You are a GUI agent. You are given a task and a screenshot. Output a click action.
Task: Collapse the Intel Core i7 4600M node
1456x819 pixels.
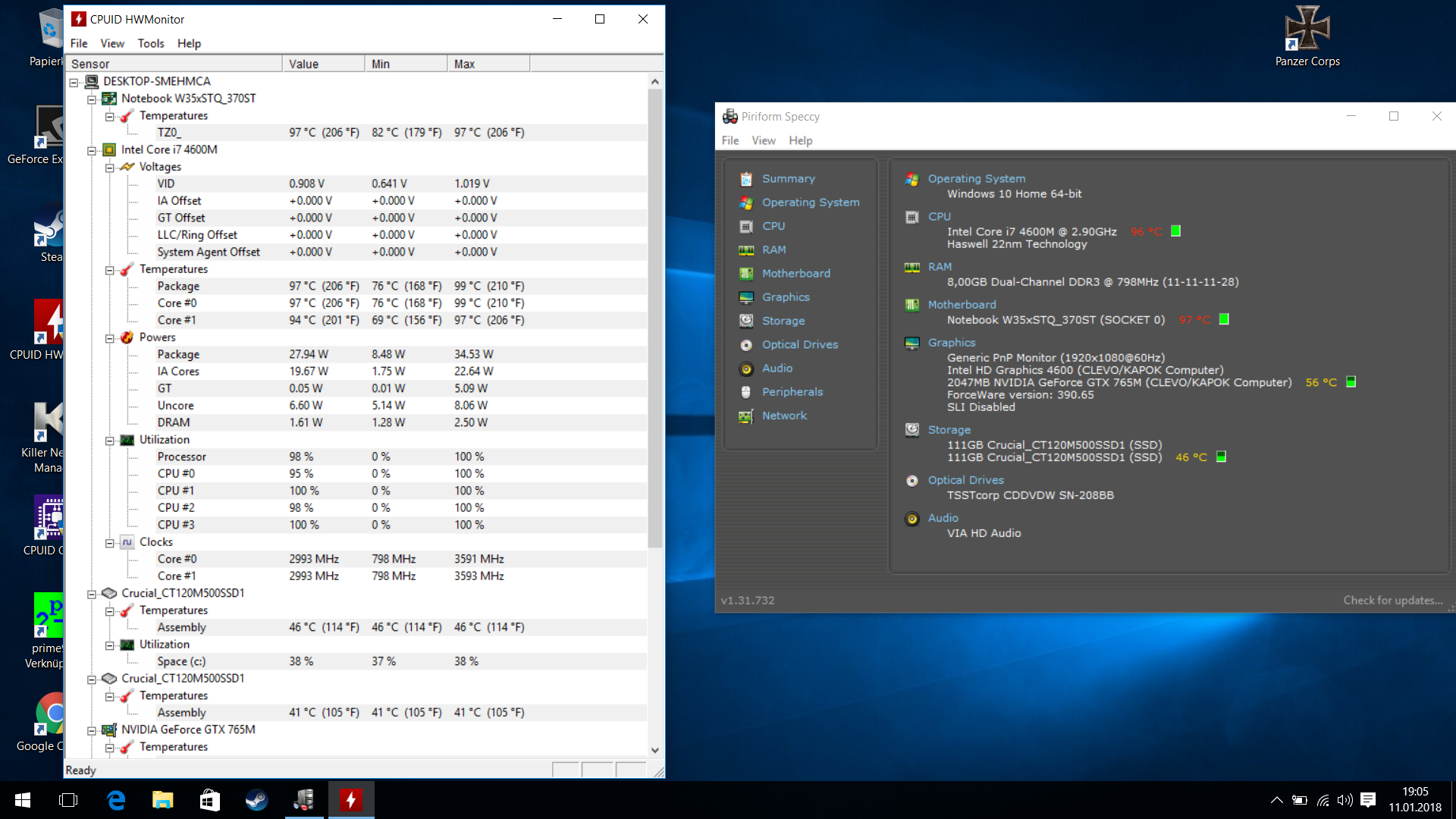(x=92, y=150)
